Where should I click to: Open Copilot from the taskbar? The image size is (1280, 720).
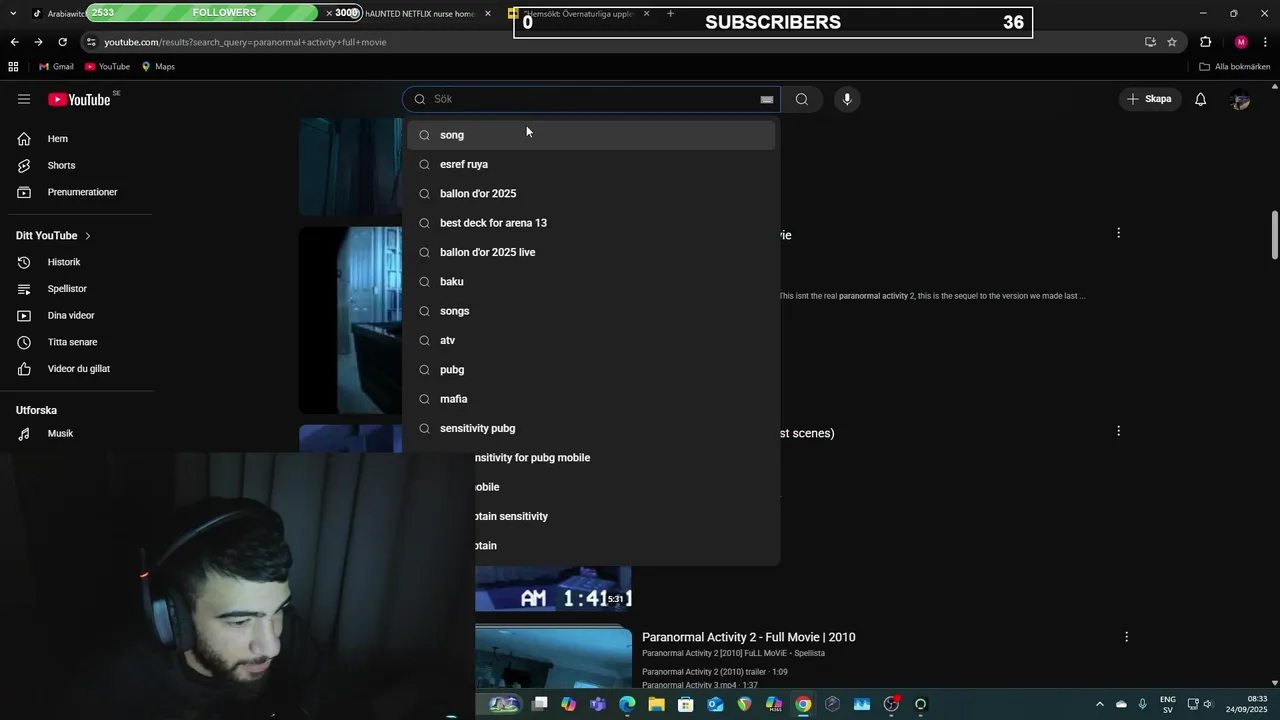tap(568, 704)
